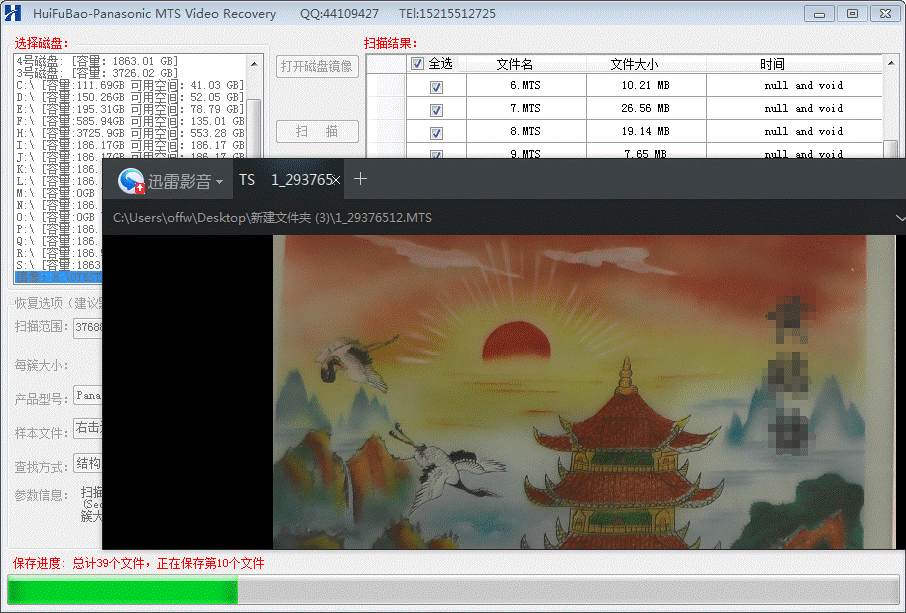Viewport: 906px width, 613px height.
Task: Select the I:\ drive 186.17GB row
Action: pos(131,145)
